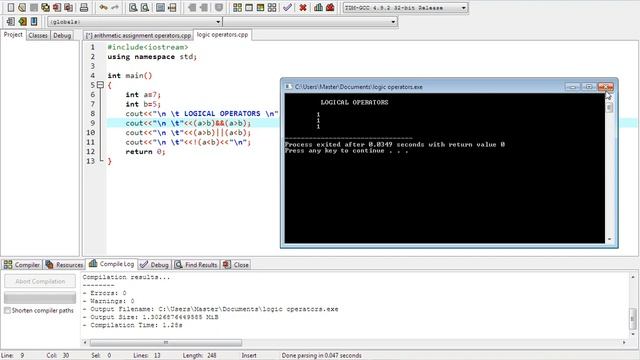Switch to the Project side panel tab
The height and width of the screenshot is (360, 640).
[13, 35]
